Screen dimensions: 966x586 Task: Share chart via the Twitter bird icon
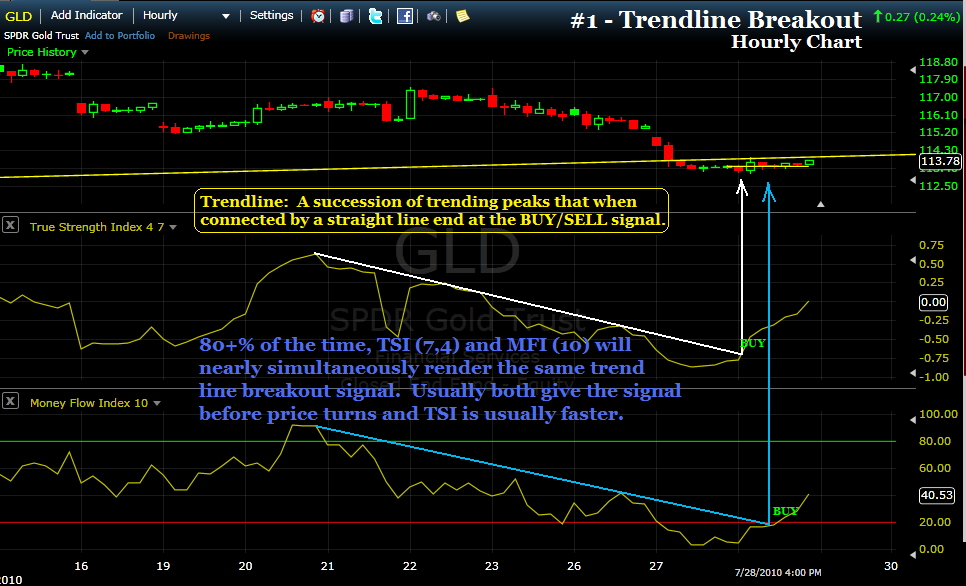(375, 16)
